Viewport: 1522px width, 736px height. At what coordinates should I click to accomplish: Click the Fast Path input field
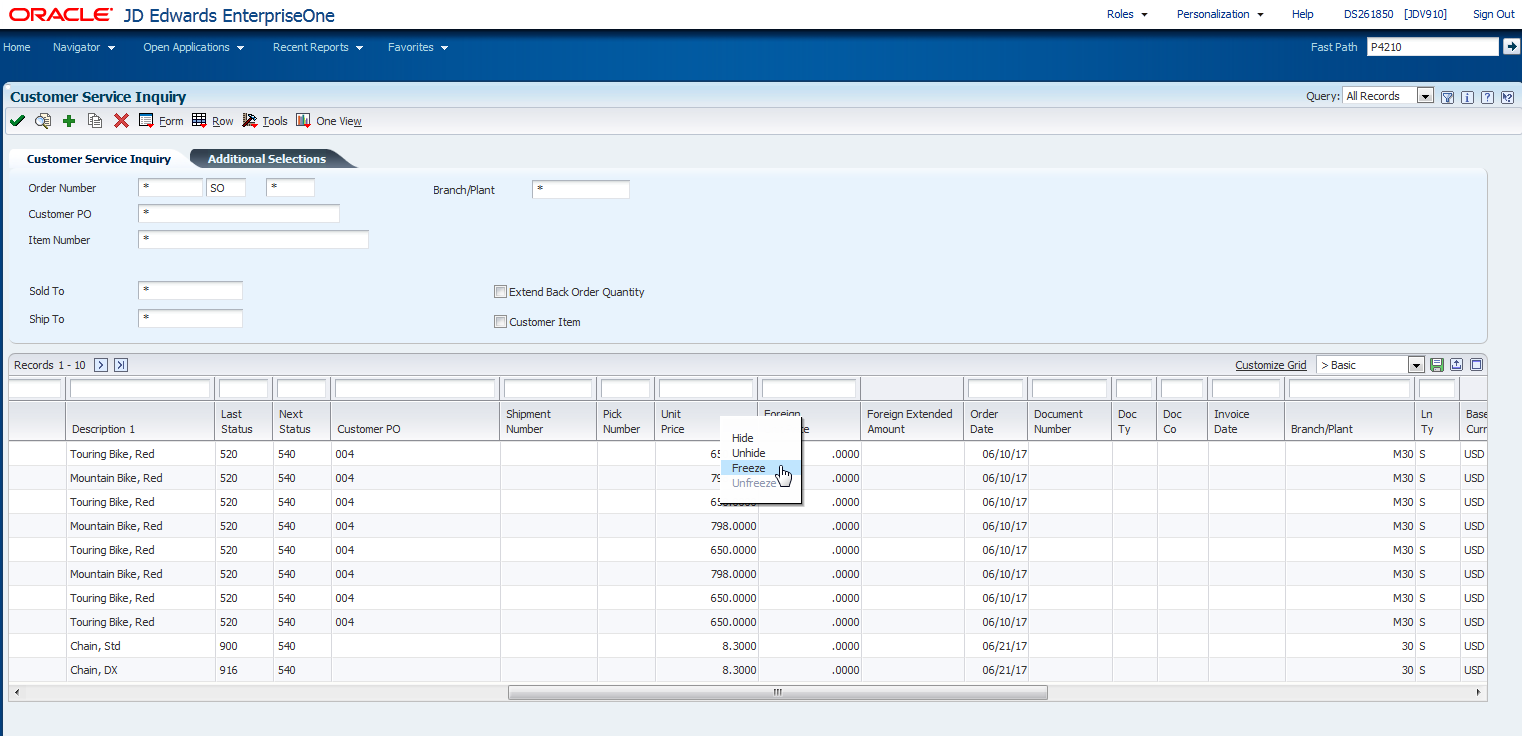click(1433, 46)
